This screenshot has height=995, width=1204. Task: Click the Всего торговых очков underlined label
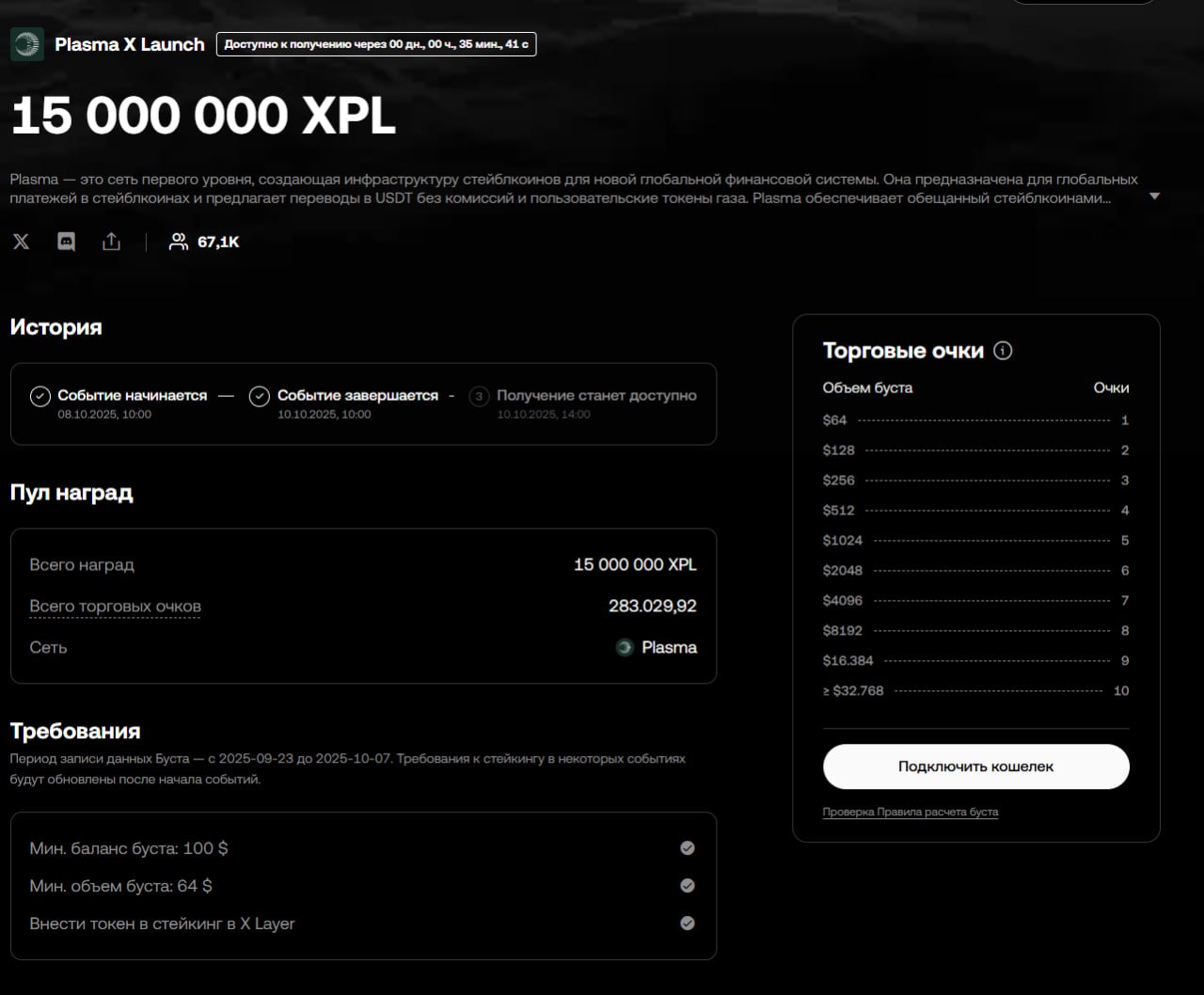point(115,607)
